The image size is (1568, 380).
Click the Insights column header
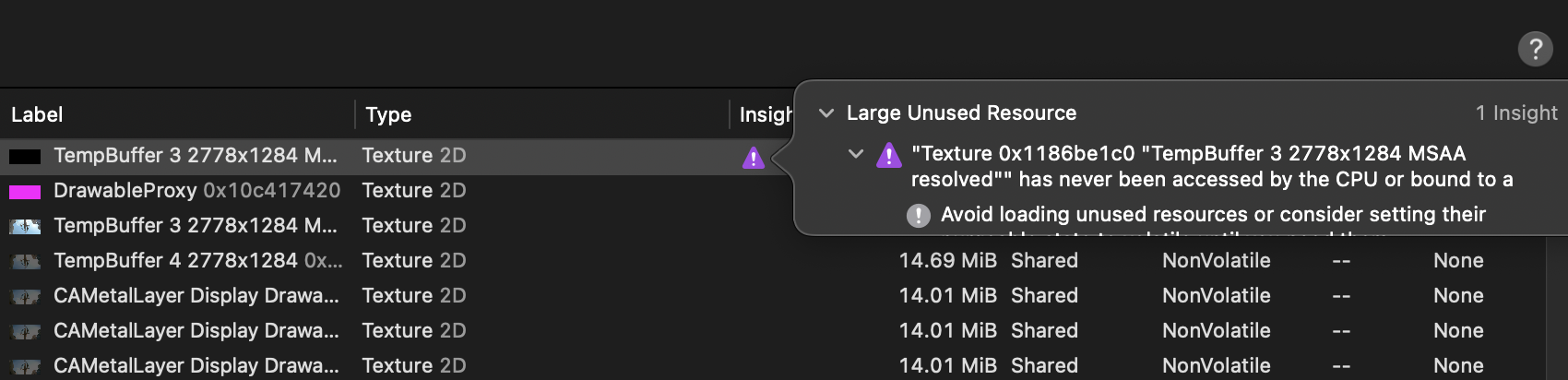766,114
